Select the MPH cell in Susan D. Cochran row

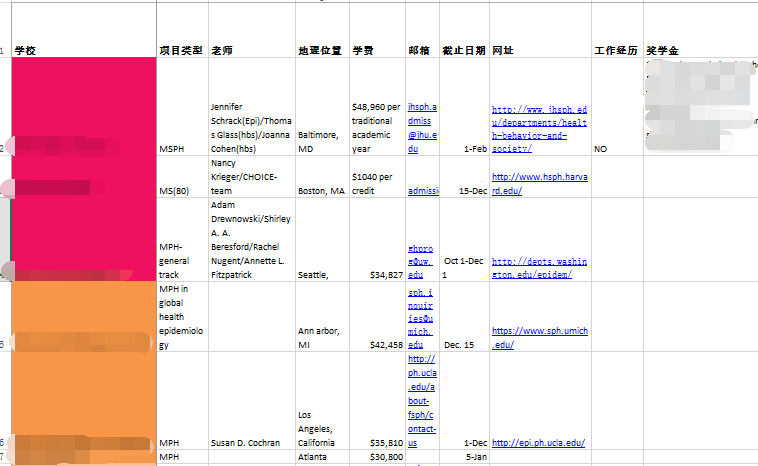tap(182, 401)
